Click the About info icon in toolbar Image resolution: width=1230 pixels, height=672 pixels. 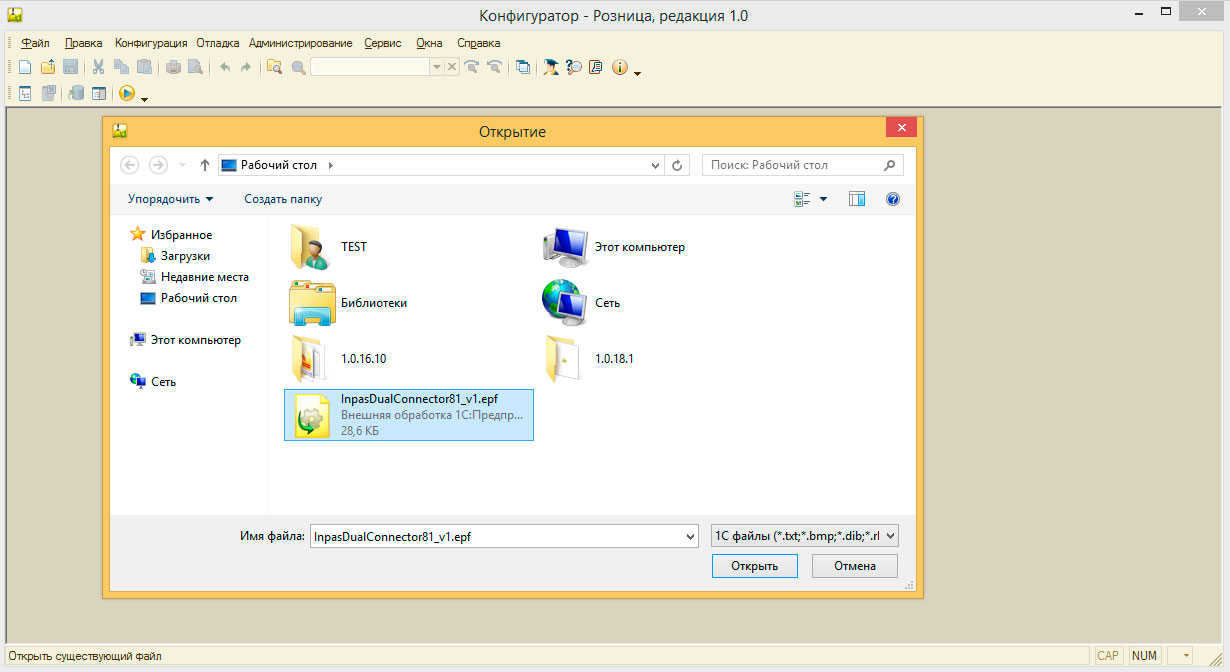tap(619, 67)
